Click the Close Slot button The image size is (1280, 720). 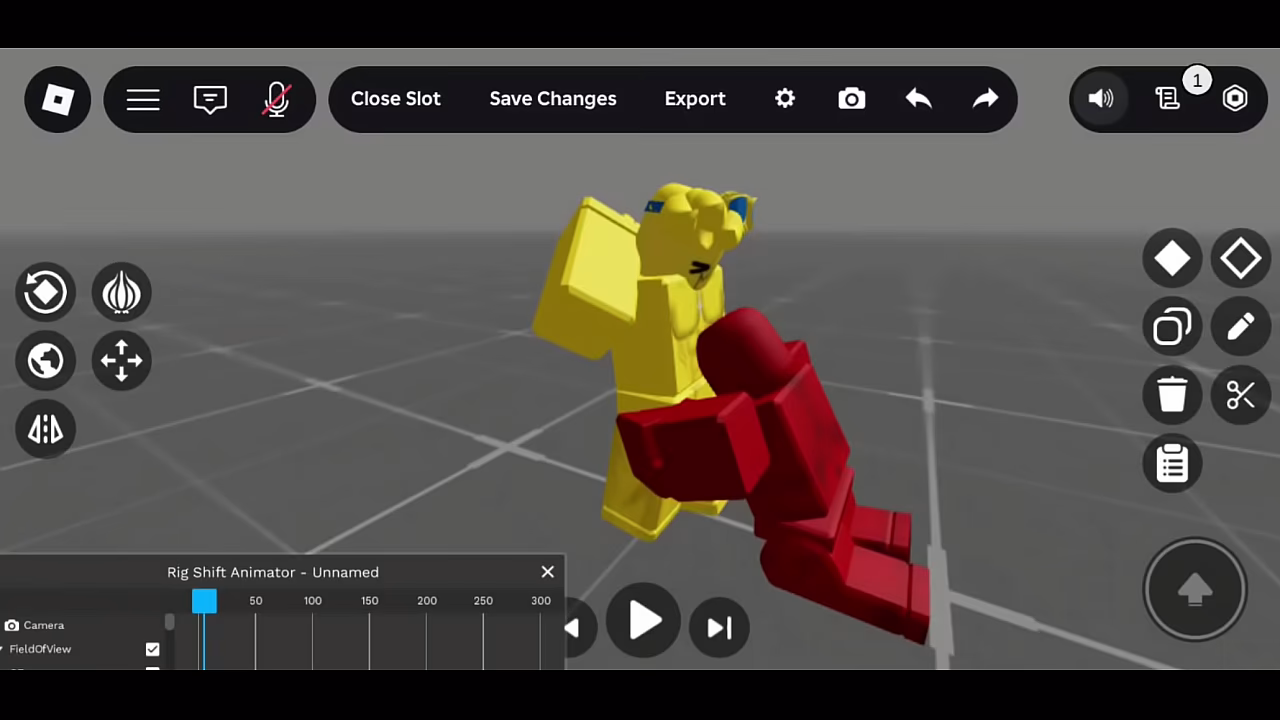click(395, 99)
